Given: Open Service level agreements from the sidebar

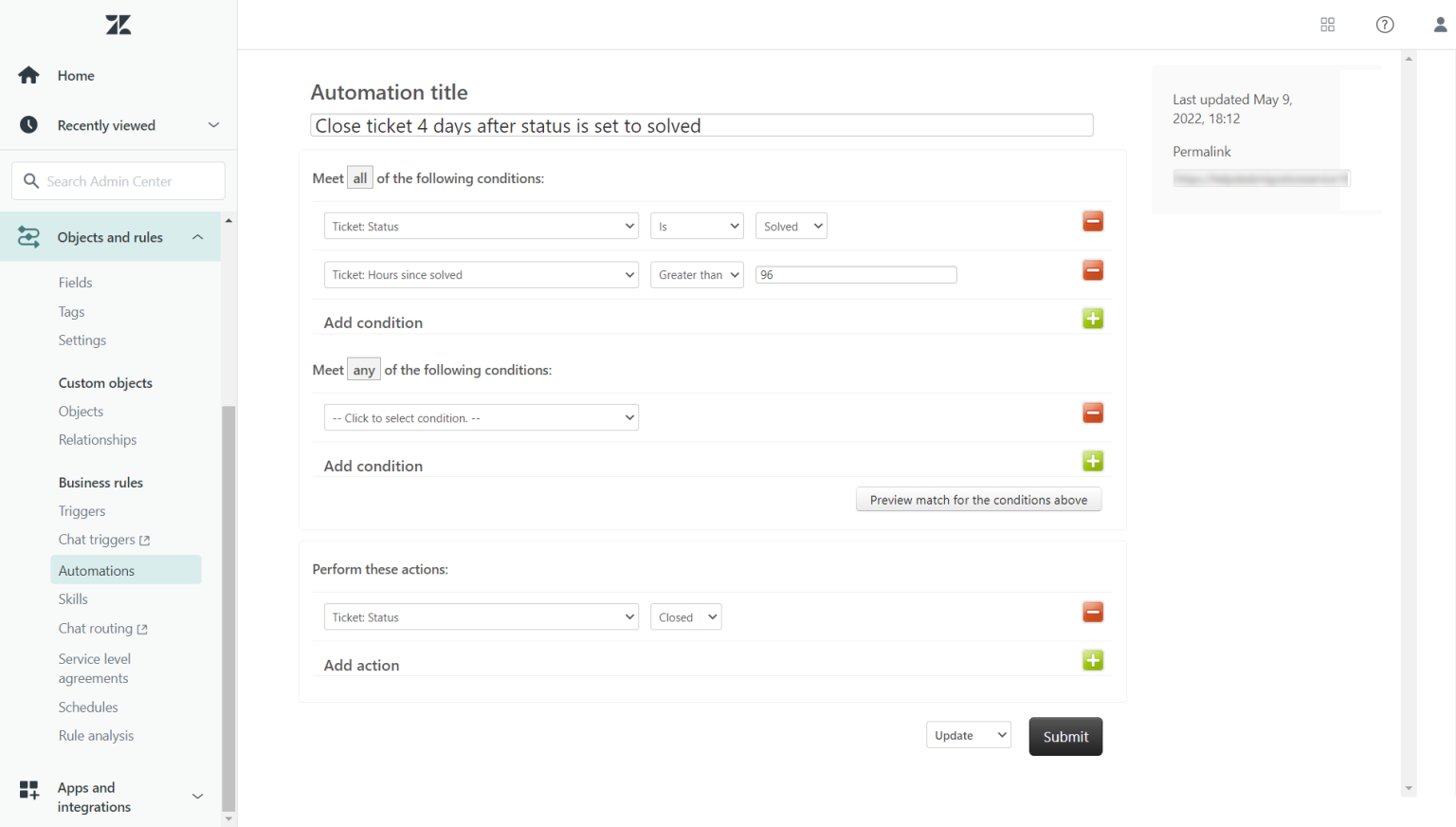Looking at the screenshot, I should point(94,668).
